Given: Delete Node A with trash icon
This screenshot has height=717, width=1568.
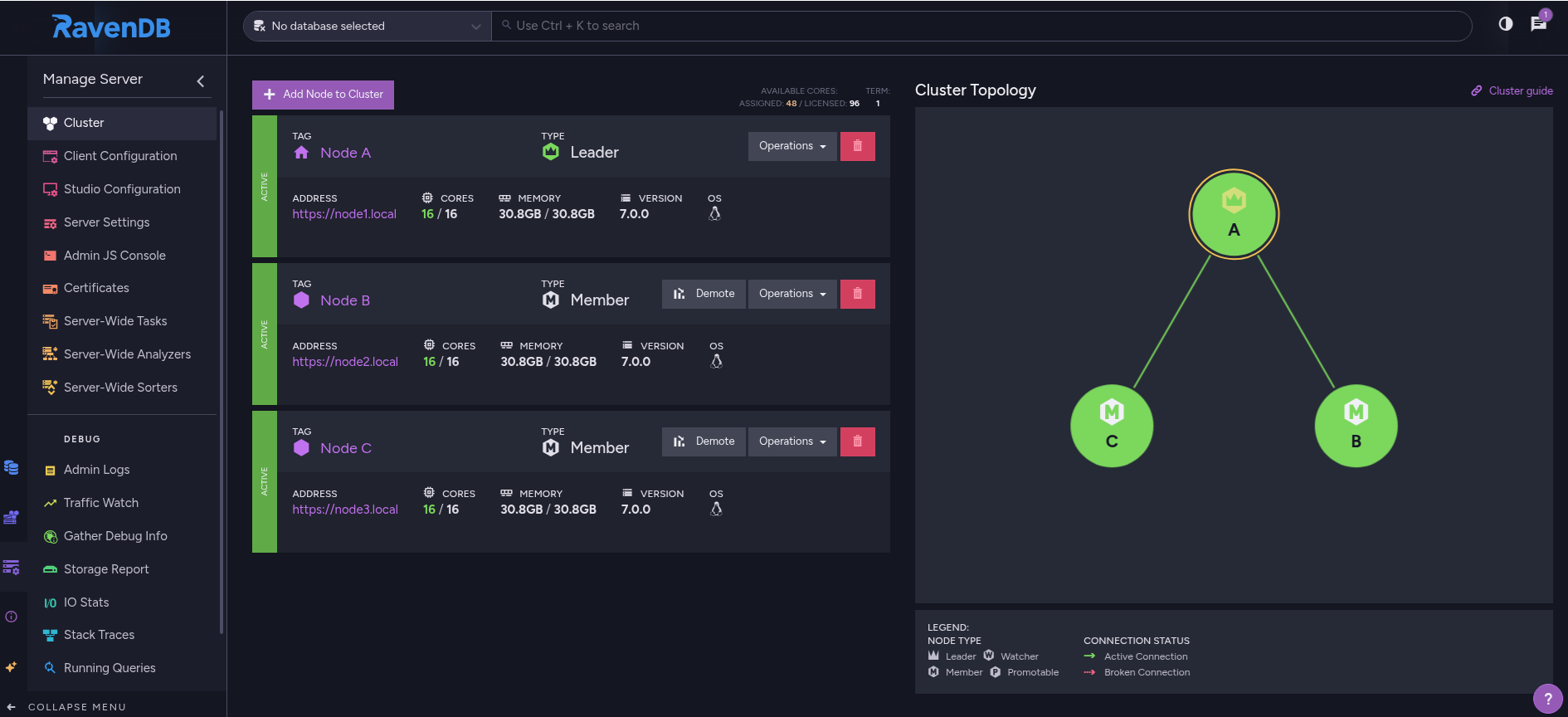Looking at the screenshot, I should pyautogui.click(x=858, y=146).
